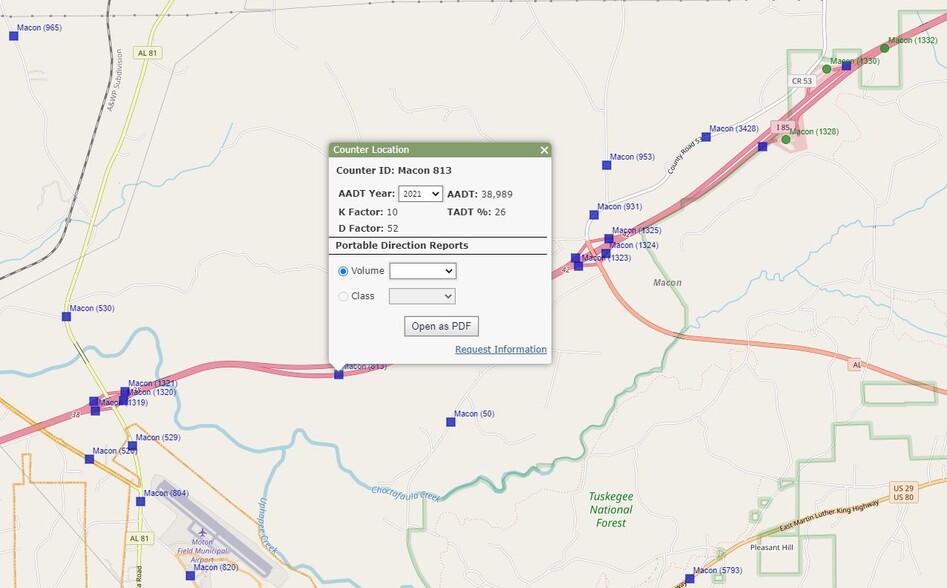This screenshot has height=588, width=947.
Task: Close the Counter Location popup
Action: [544, 150]
